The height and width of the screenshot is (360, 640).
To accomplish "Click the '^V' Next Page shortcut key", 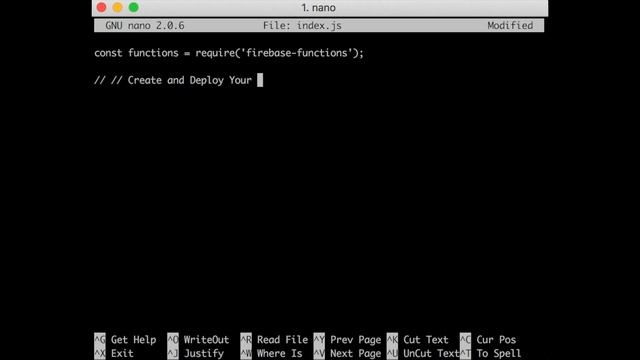I will coord(319,353).
